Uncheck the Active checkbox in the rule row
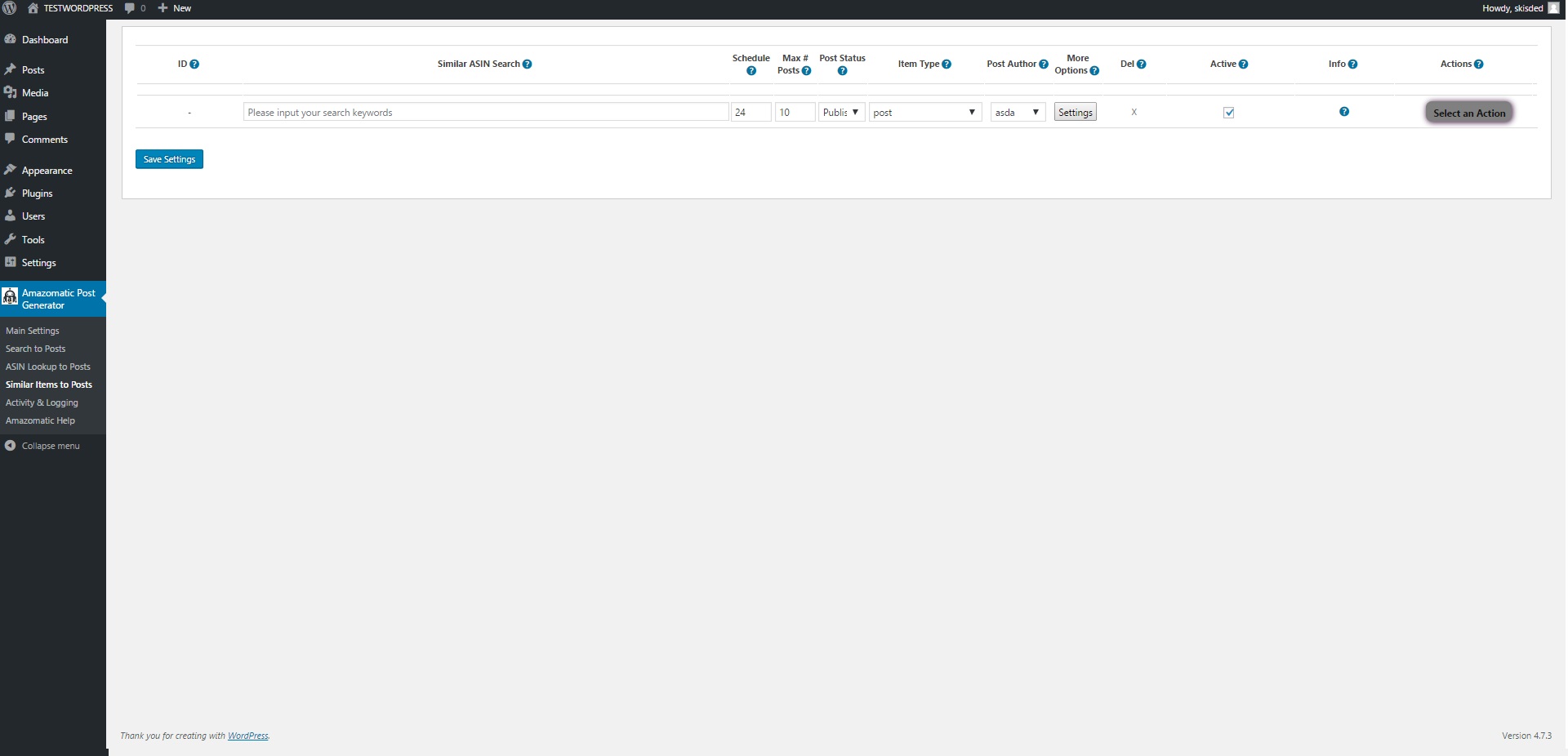Viewport: 1568px width, 756px height. [1229, 113]
